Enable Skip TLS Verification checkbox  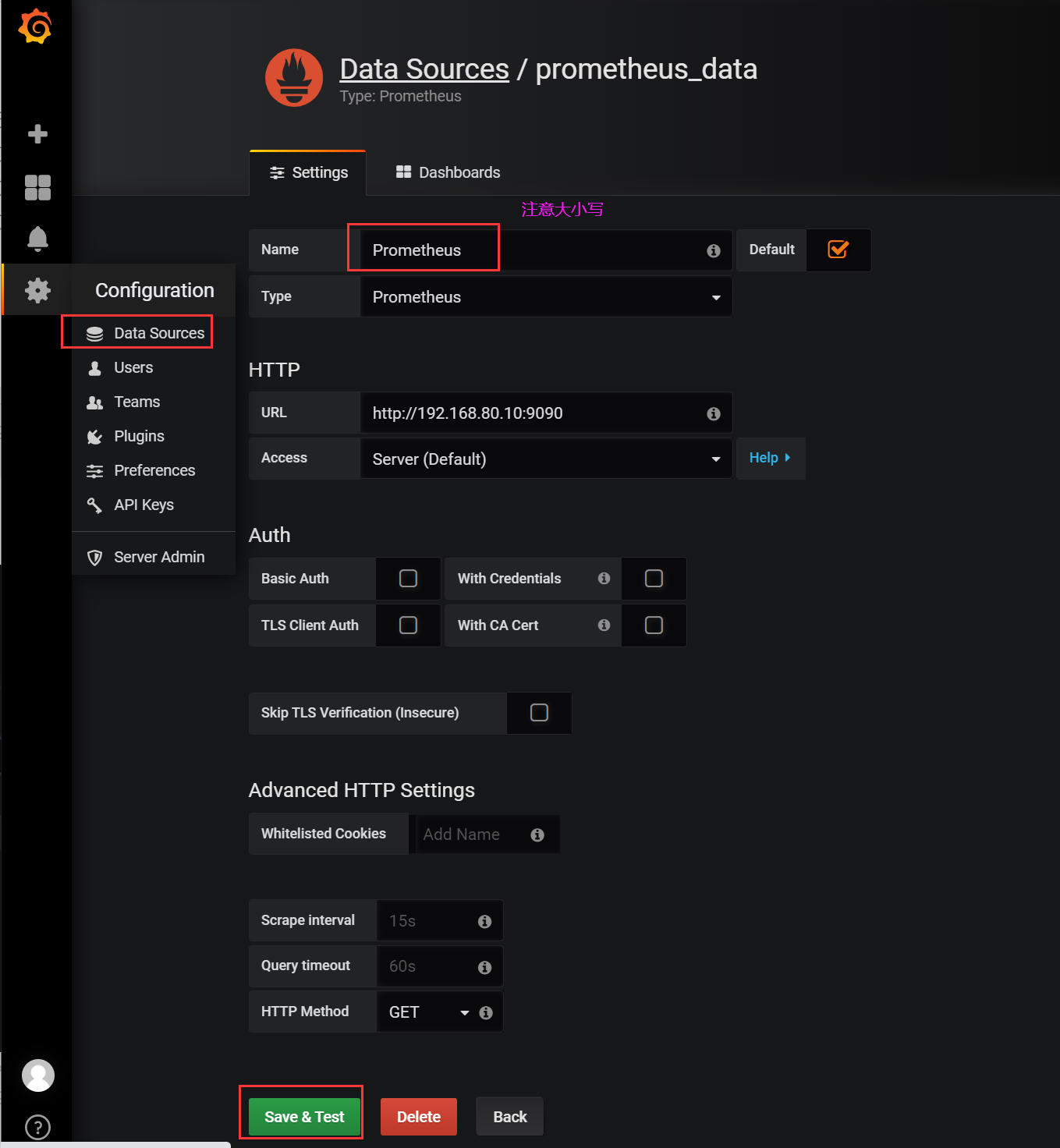click(x=539, y=712)
